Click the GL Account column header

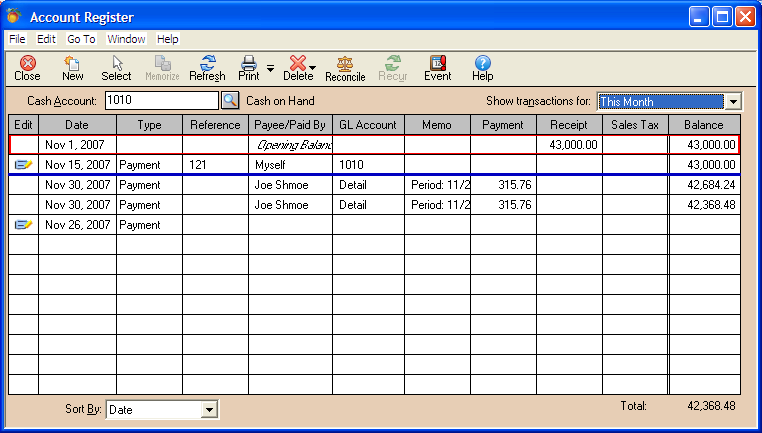pyautogui.click(x=368, y=125)
